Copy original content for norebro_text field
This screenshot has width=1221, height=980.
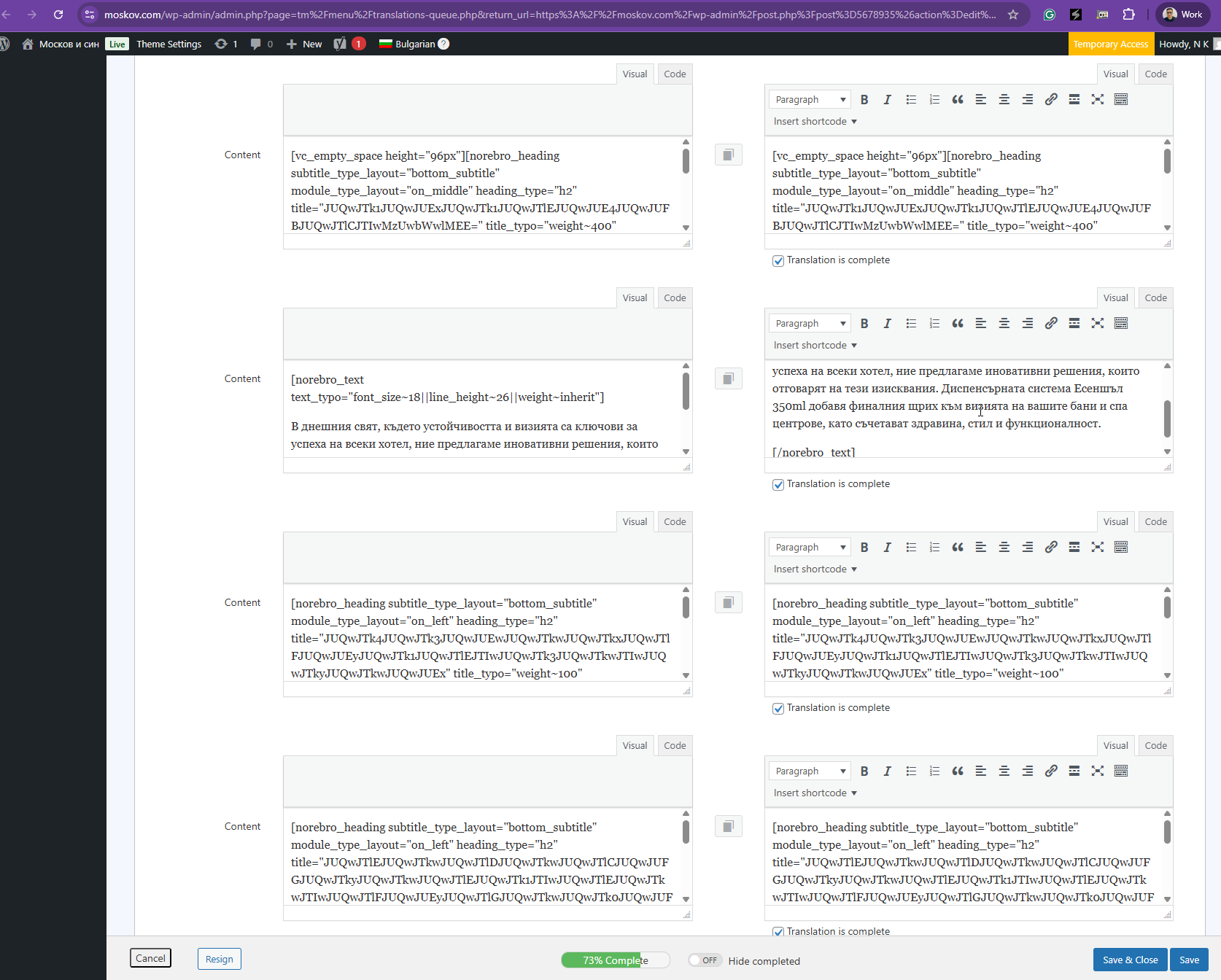(x=728, y=378)
